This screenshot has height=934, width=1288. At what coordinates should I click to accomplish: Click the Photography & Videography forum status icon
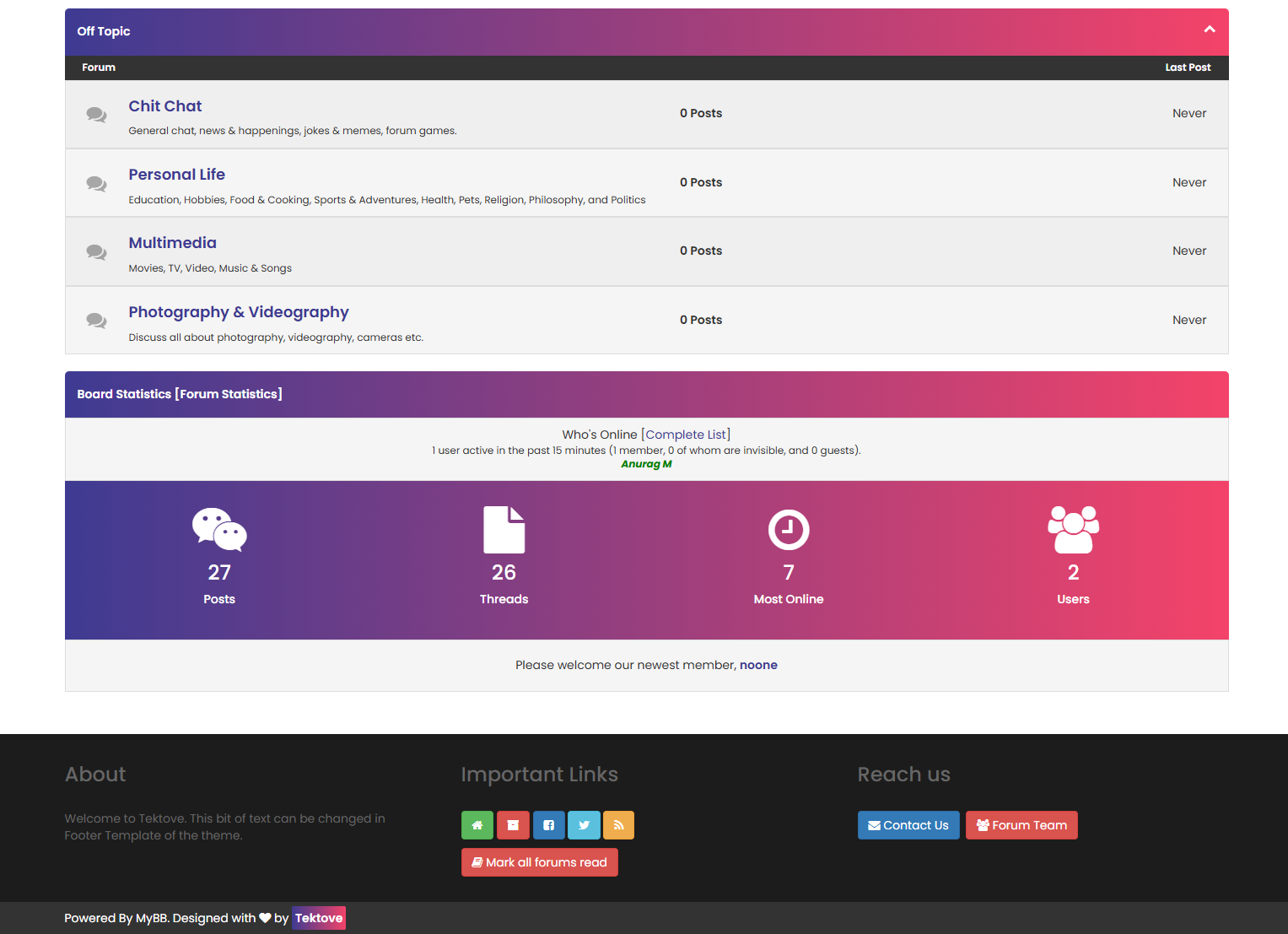[96, 321]
